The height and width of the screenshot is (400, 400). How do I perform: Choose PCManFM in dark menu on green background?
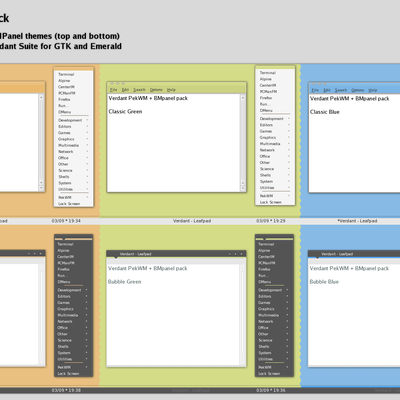point(267,263)
